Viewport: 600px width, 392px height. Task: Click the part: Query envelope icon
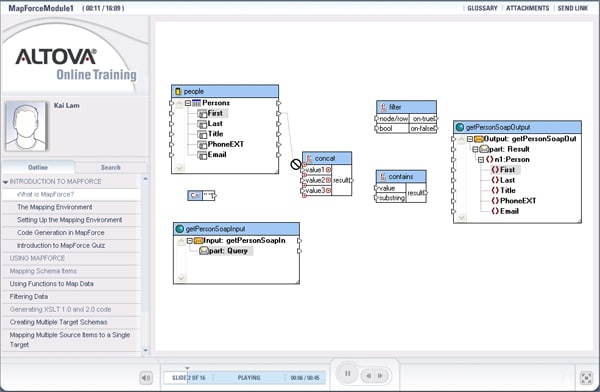click(x=204, y=251)
